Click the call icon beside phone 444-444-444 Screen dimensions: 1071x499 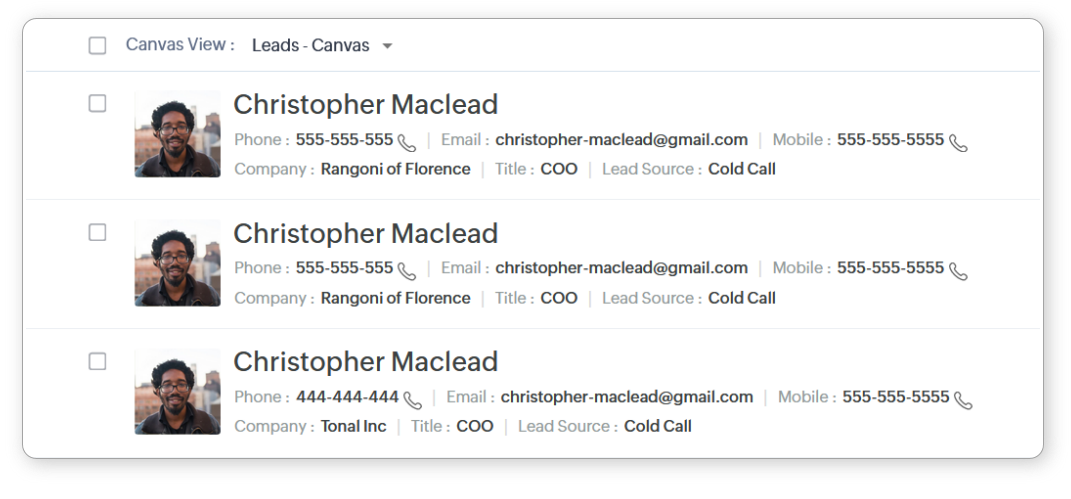pos(412,400)
